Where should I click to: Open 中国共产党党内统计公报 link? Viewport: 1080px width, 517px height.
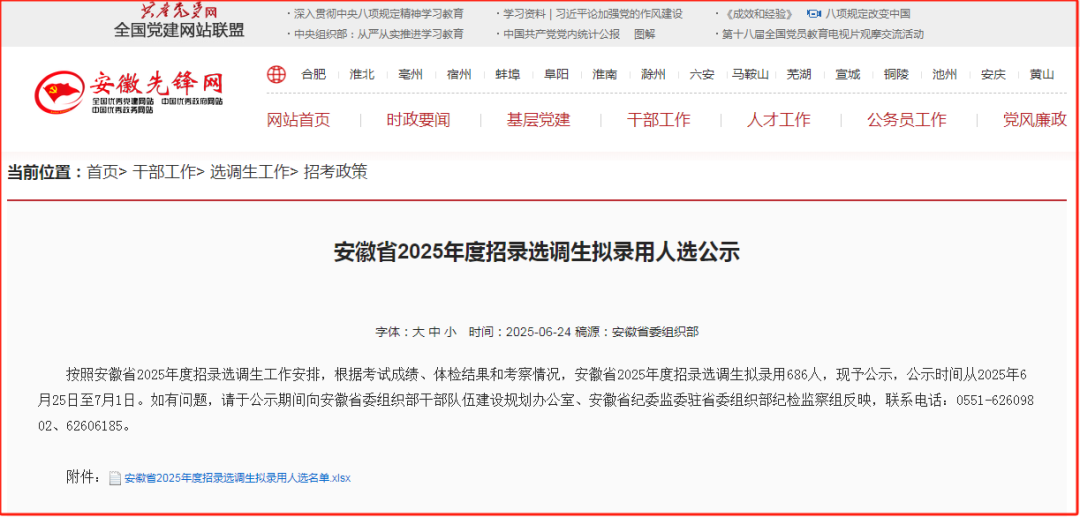pos(561,34)
